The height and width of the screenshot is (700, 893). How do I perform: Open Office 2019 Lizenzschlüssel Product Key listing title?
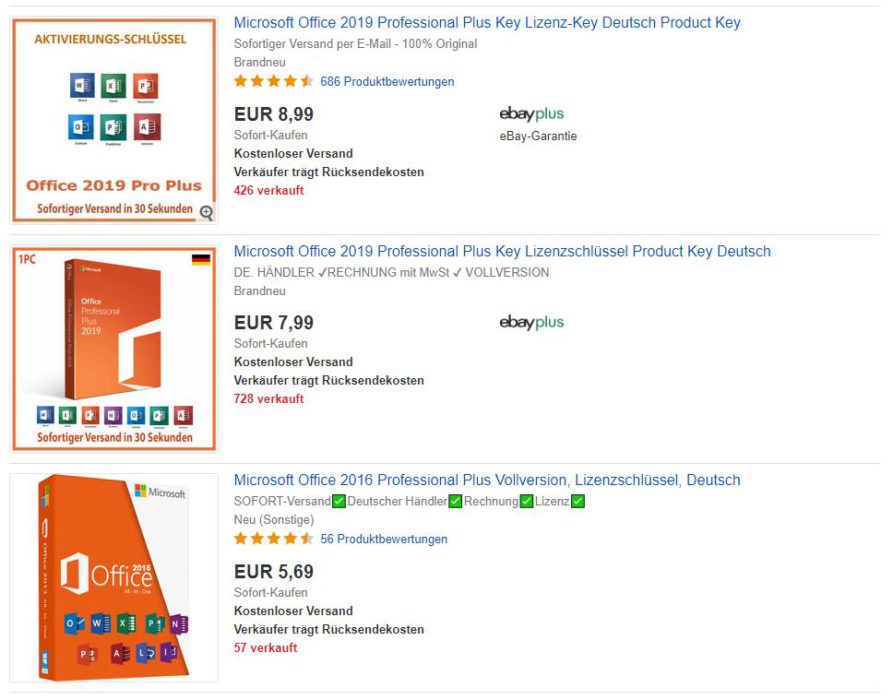click(502, 251)
